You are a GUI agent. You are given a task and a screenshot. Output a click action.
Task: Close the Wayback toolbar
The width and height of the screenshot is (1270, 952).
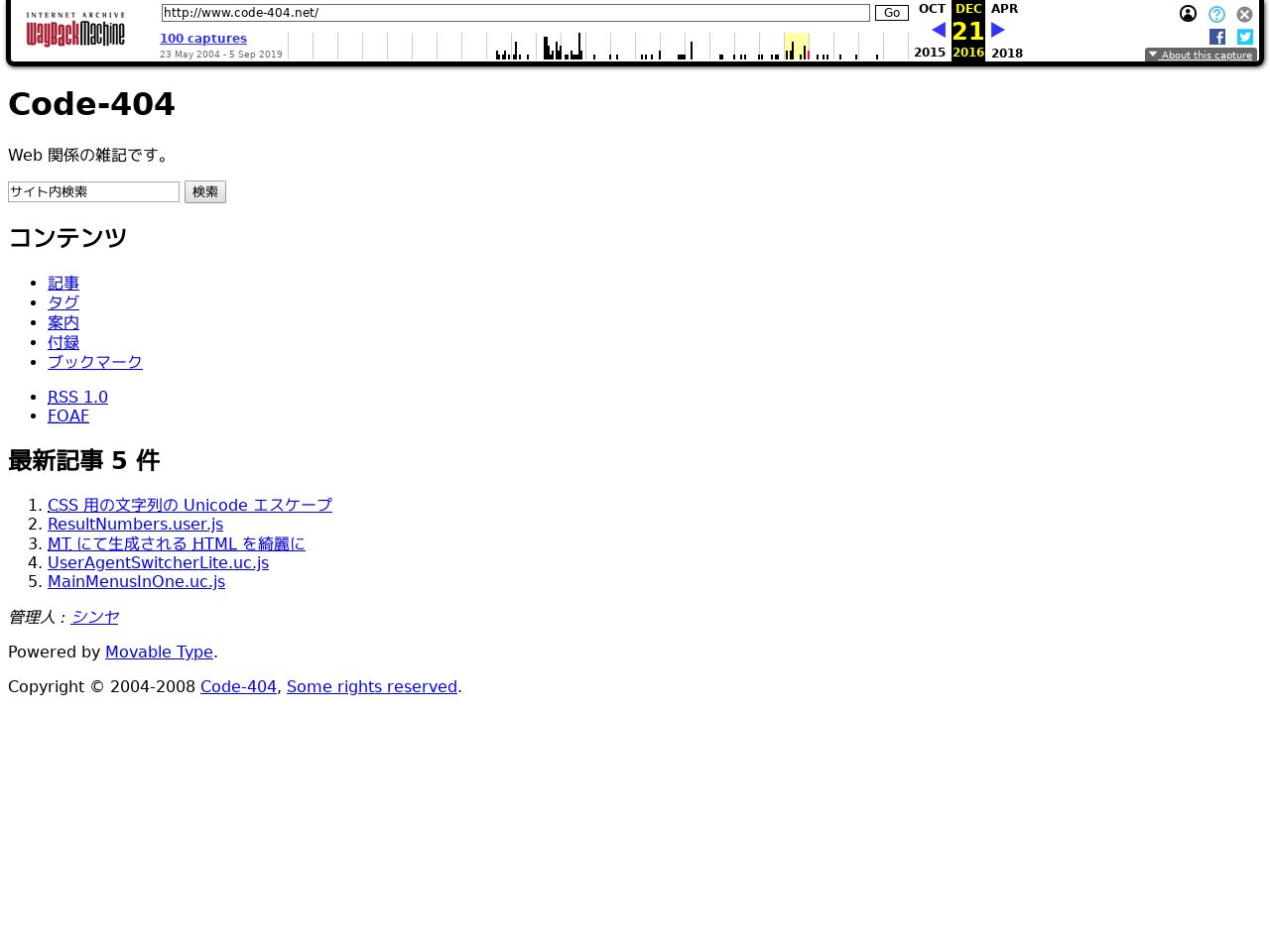pos(1244,14)
